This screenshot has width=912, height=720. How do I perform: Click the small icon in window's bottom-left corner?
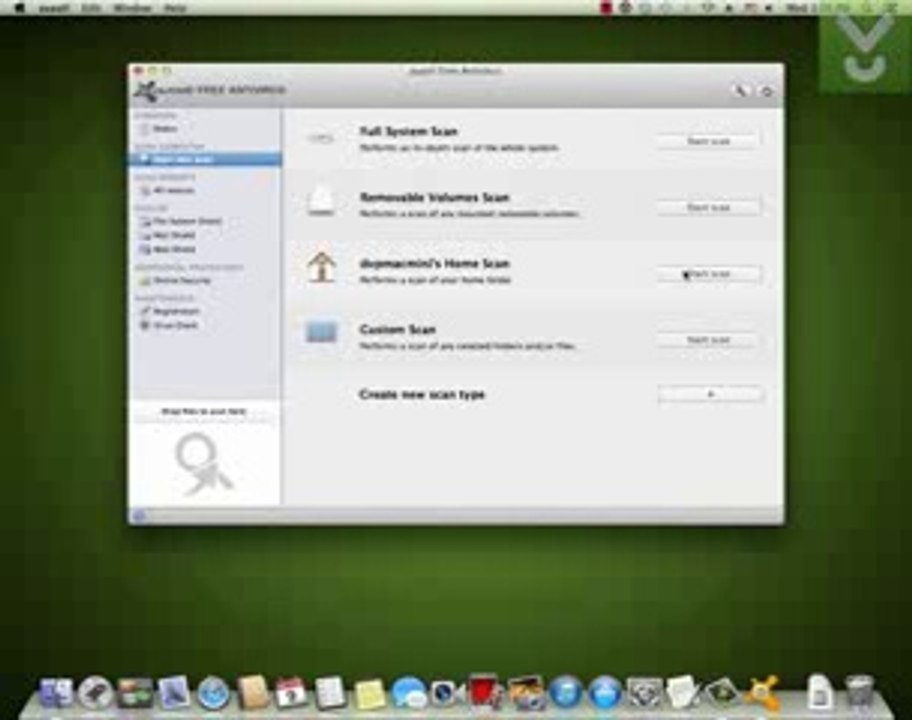click(139, 515)
